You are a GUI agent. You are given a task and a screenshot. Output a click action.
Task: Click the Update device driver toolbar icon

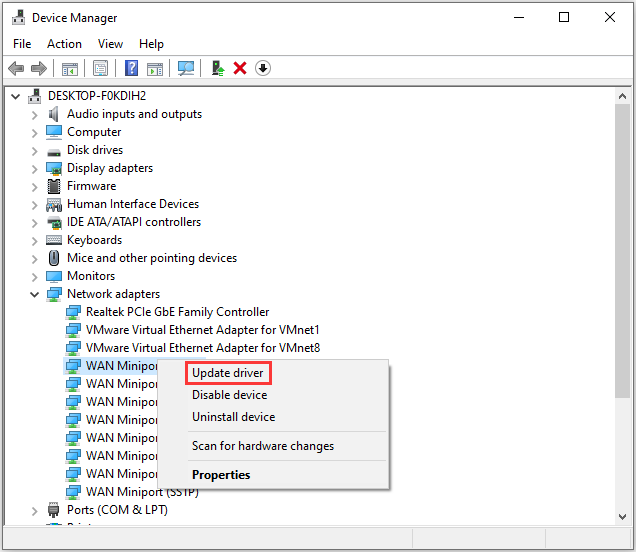coord(218,68)
